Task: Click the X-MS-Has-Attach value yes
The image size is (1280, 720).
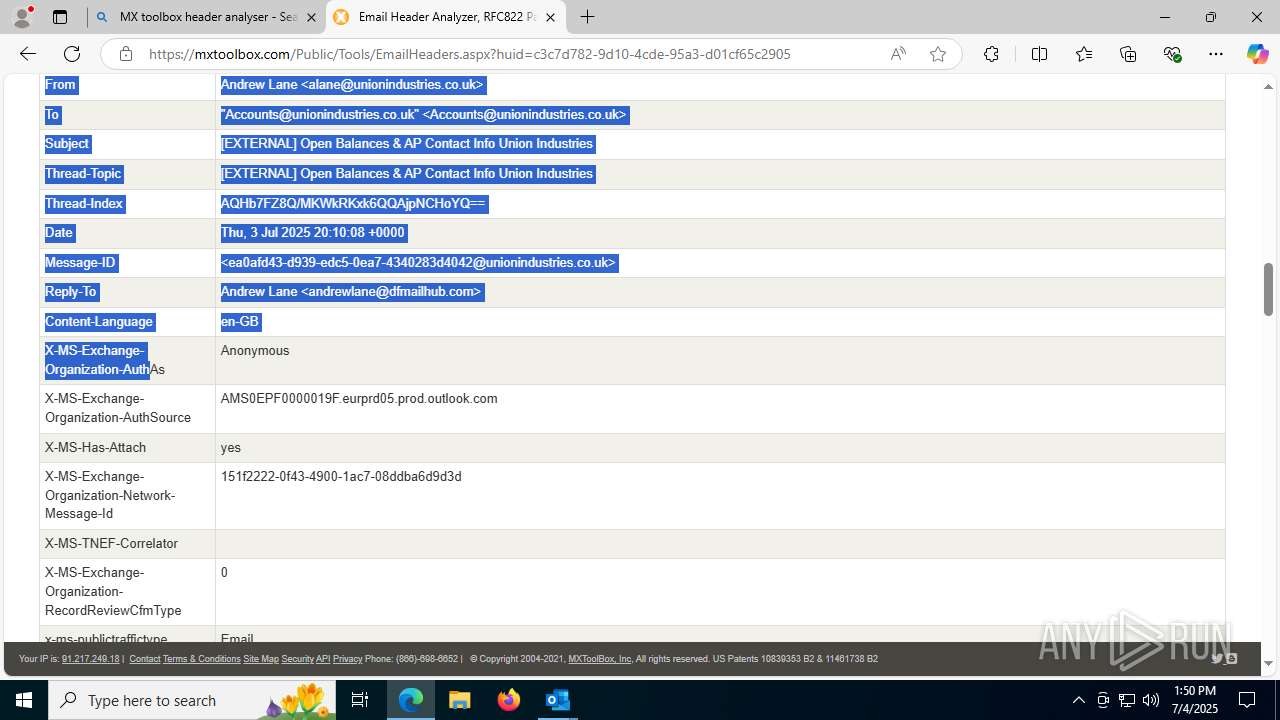Action: coord(231,448)
